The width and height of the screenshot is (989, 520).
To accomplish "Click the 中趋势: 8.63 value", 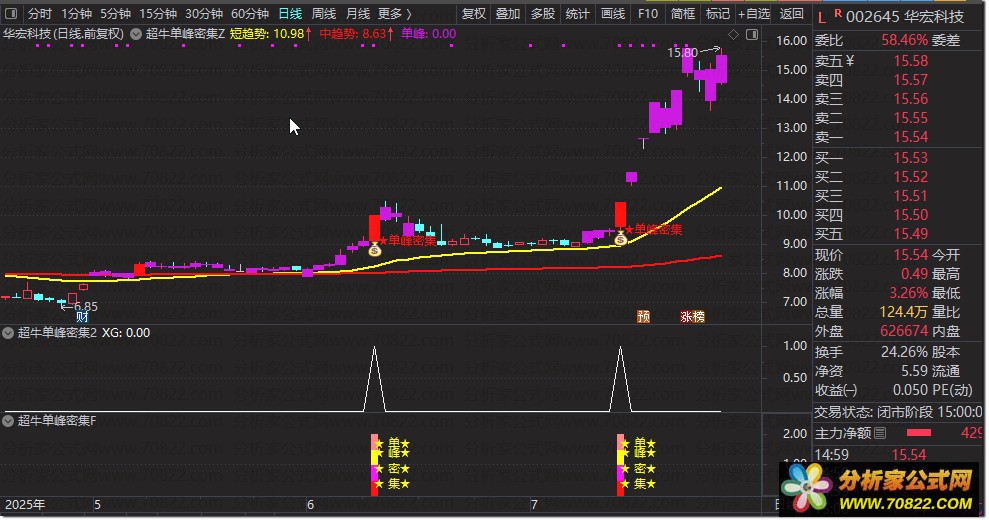I will (x=357, y=34).
